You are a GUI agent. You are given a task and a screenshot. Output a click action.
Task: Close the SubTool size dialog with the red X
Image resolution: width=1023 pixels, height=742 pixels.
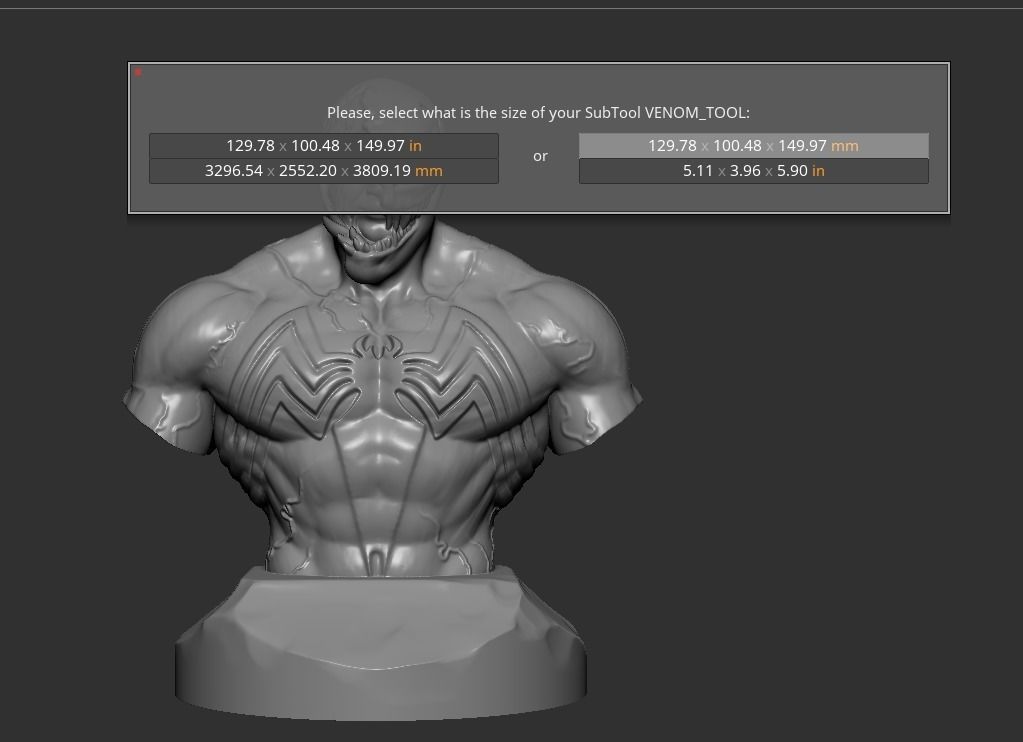[x=138, y=72]
